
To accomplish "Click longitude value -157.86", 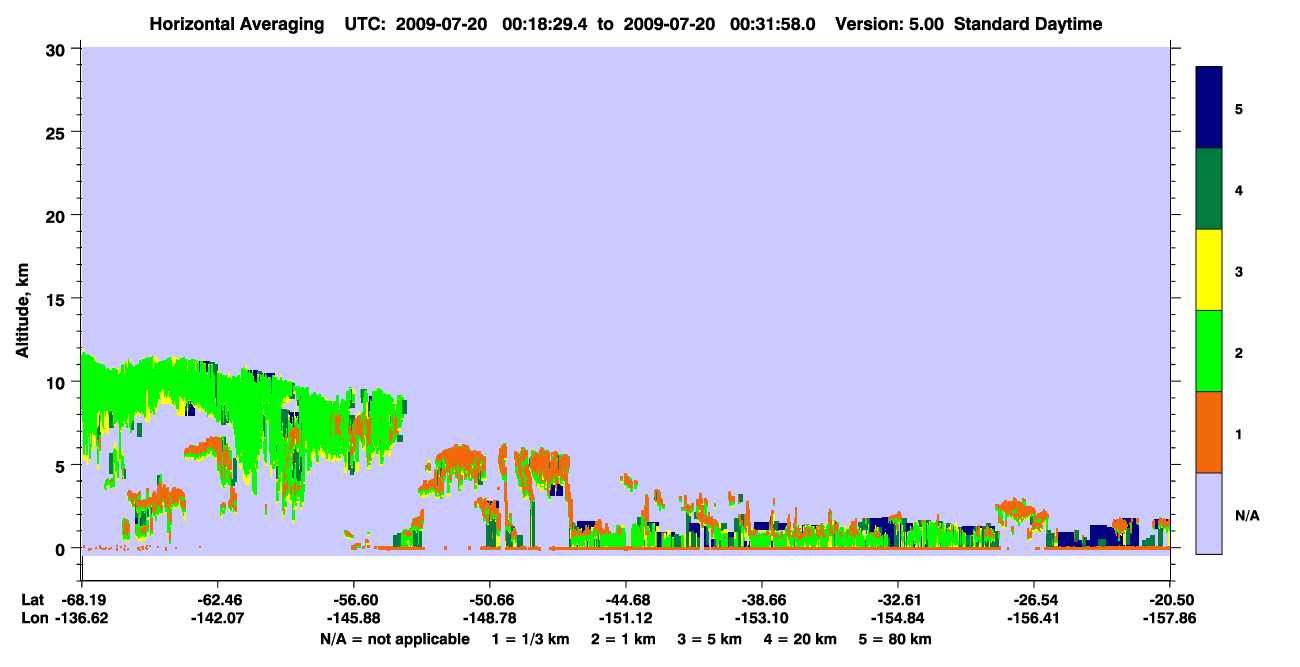I will point(1170,619).
